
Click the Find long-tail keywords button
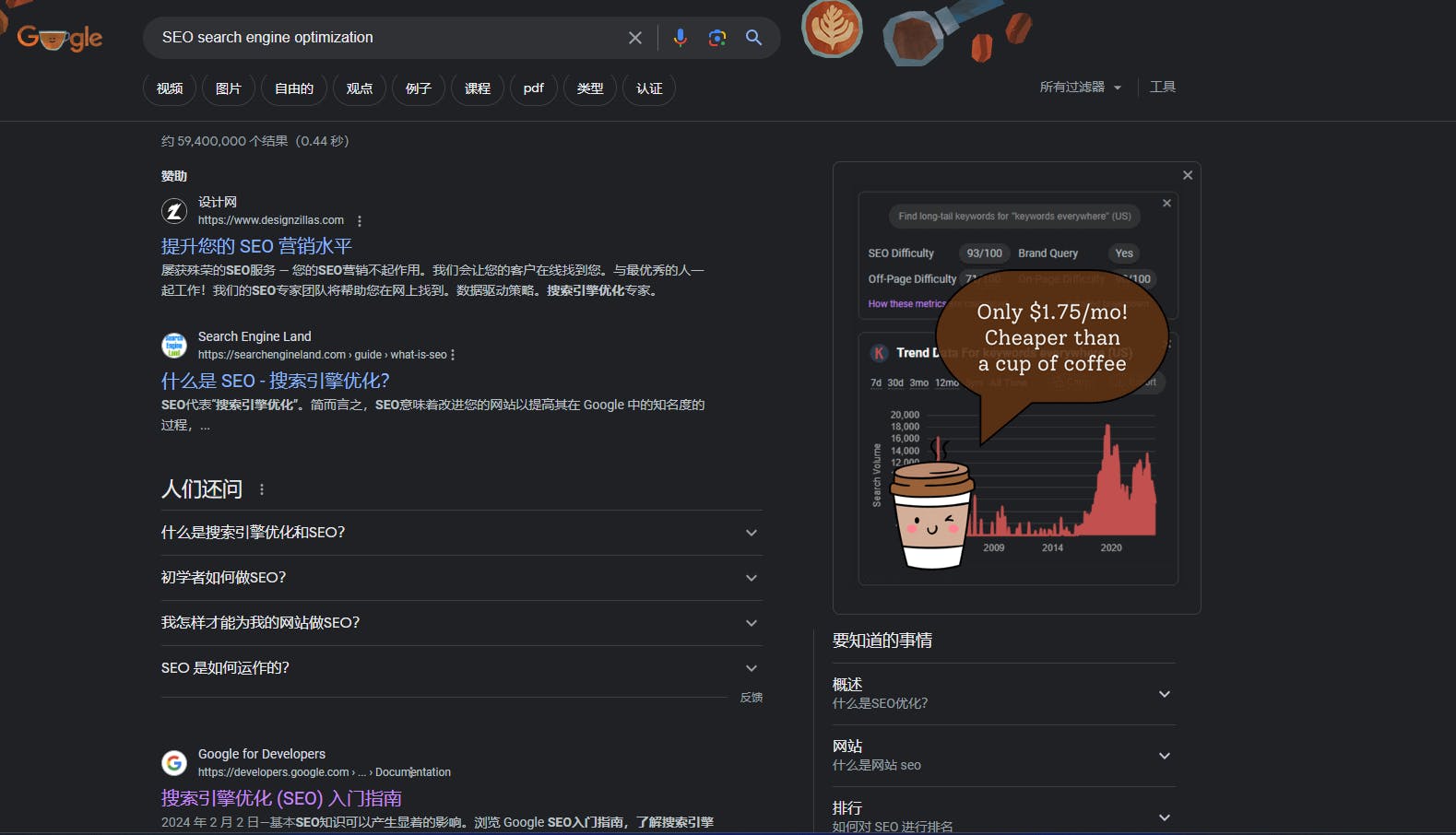tap(1014, 217)
